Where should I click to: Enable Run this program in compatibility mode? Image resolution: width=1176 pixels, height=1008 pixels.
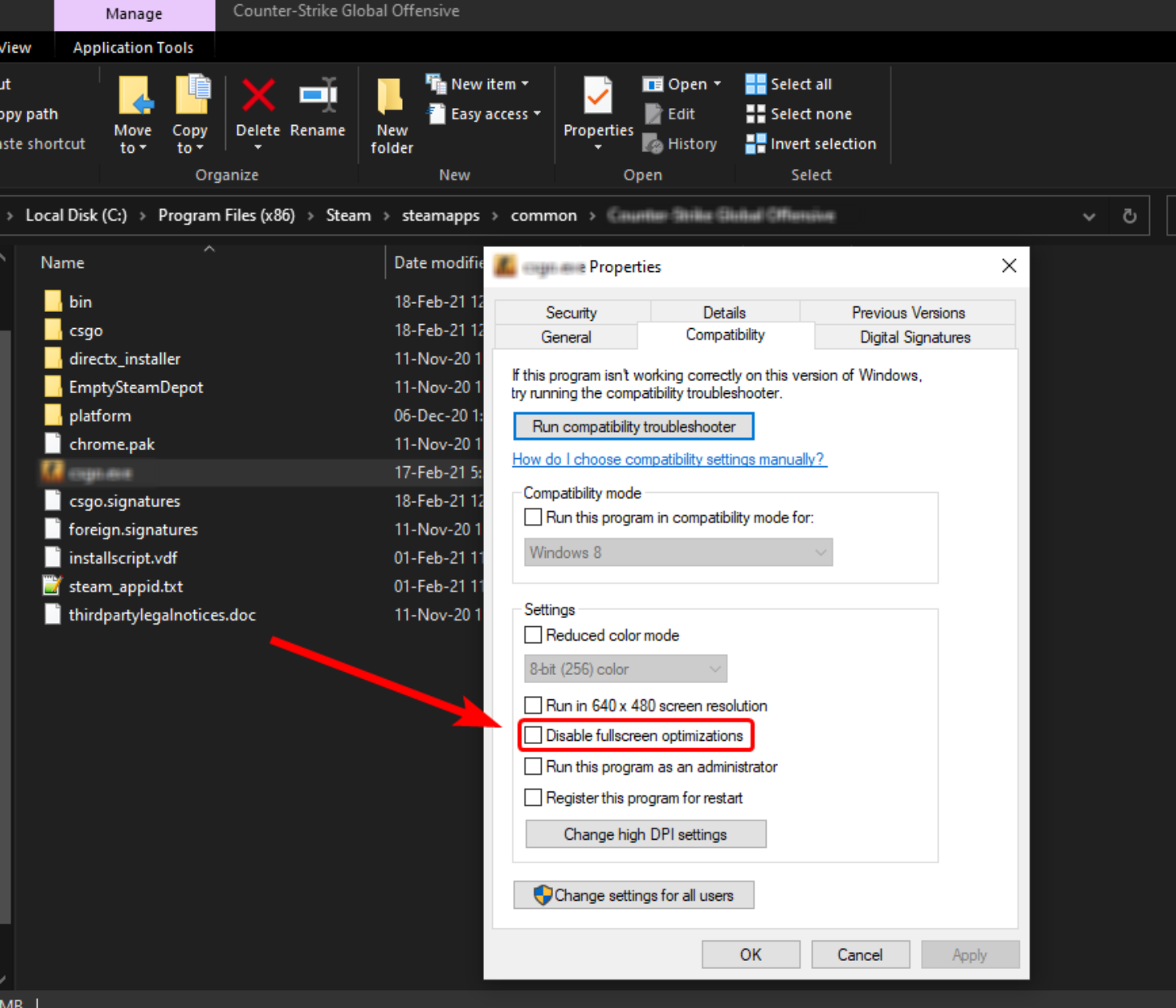click(x=533, y=517)
